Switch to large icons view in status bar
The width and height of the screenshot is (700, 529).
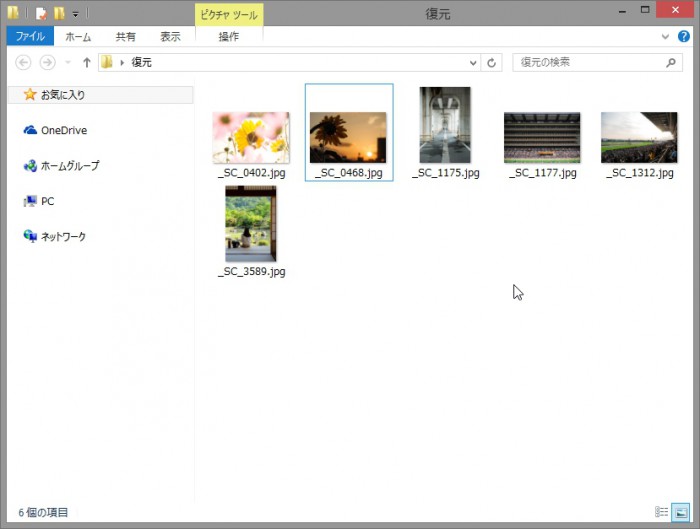click(680, 512)
